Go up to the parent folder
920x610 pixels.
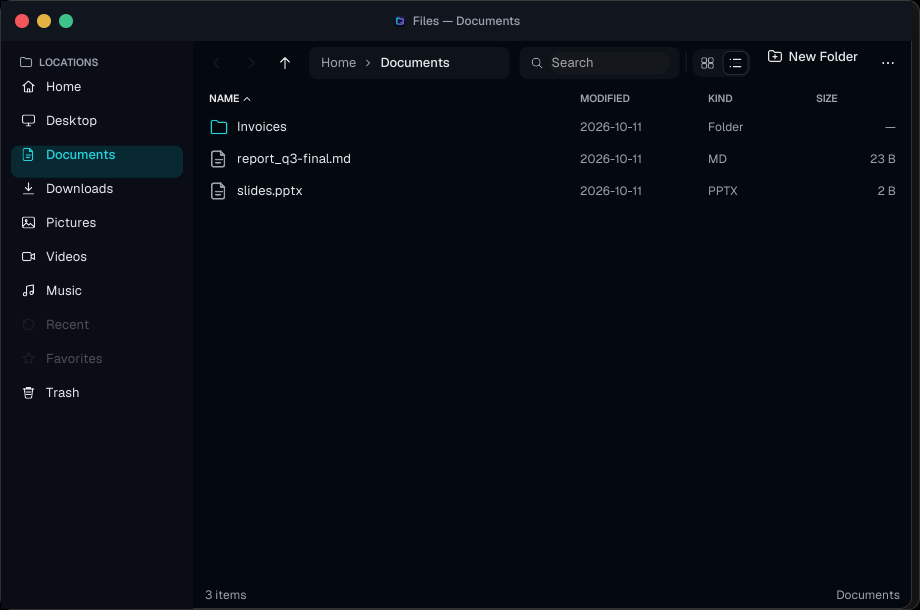pyautogui.click(x=285, y=63)
